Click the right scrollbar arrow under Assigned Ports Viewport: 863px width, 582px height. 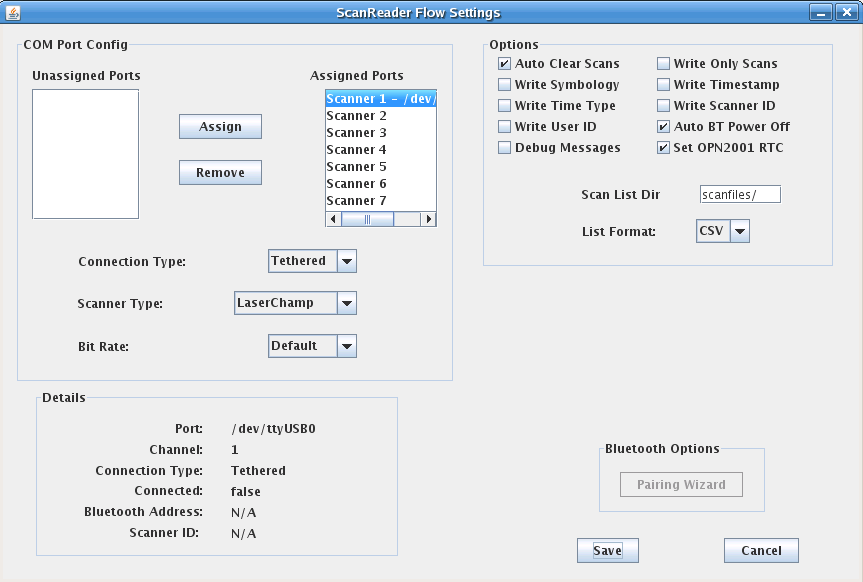click(x=430, y=218)
